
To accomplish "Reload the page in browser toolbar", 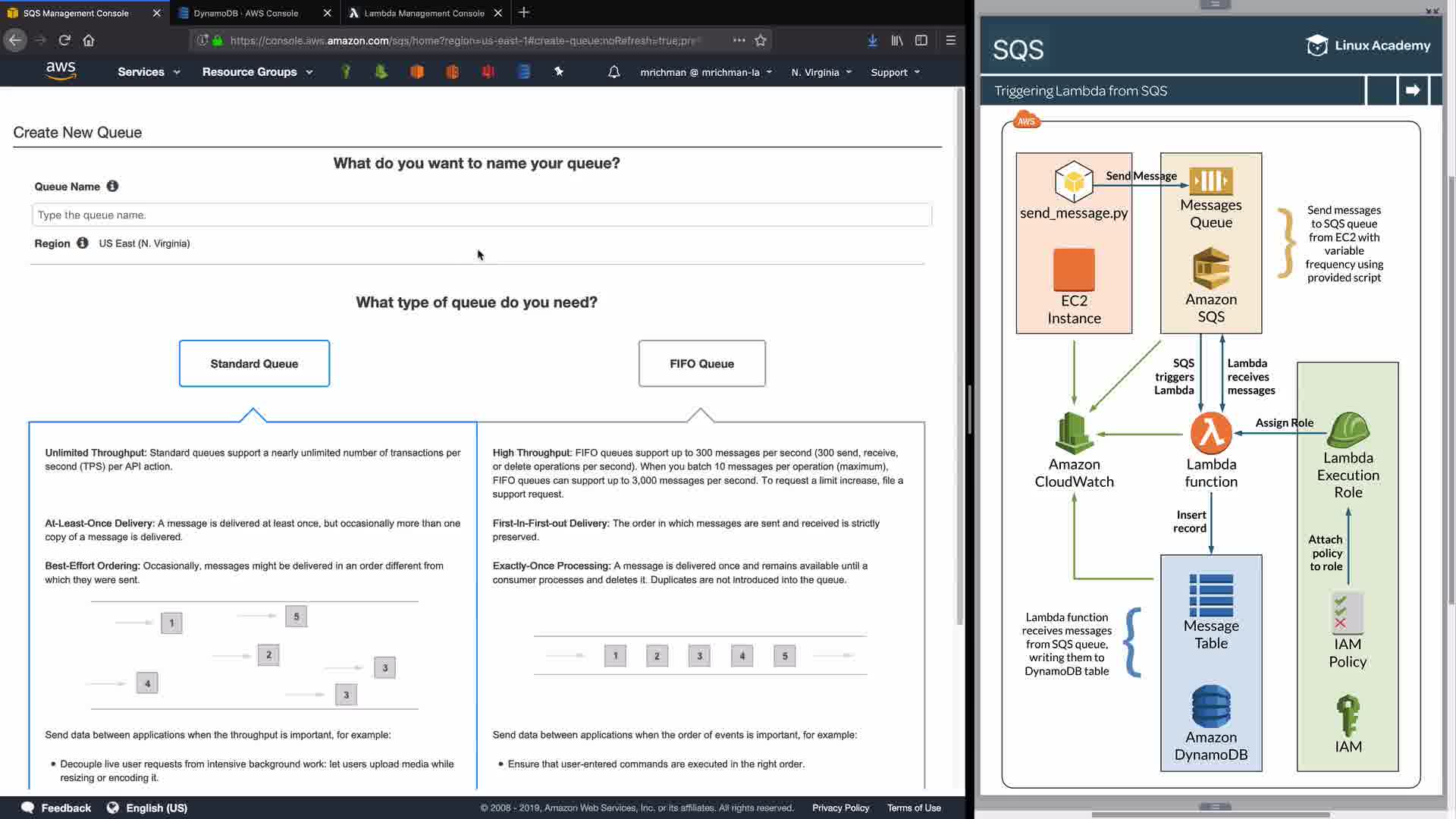I will click(x=64, y=40).
